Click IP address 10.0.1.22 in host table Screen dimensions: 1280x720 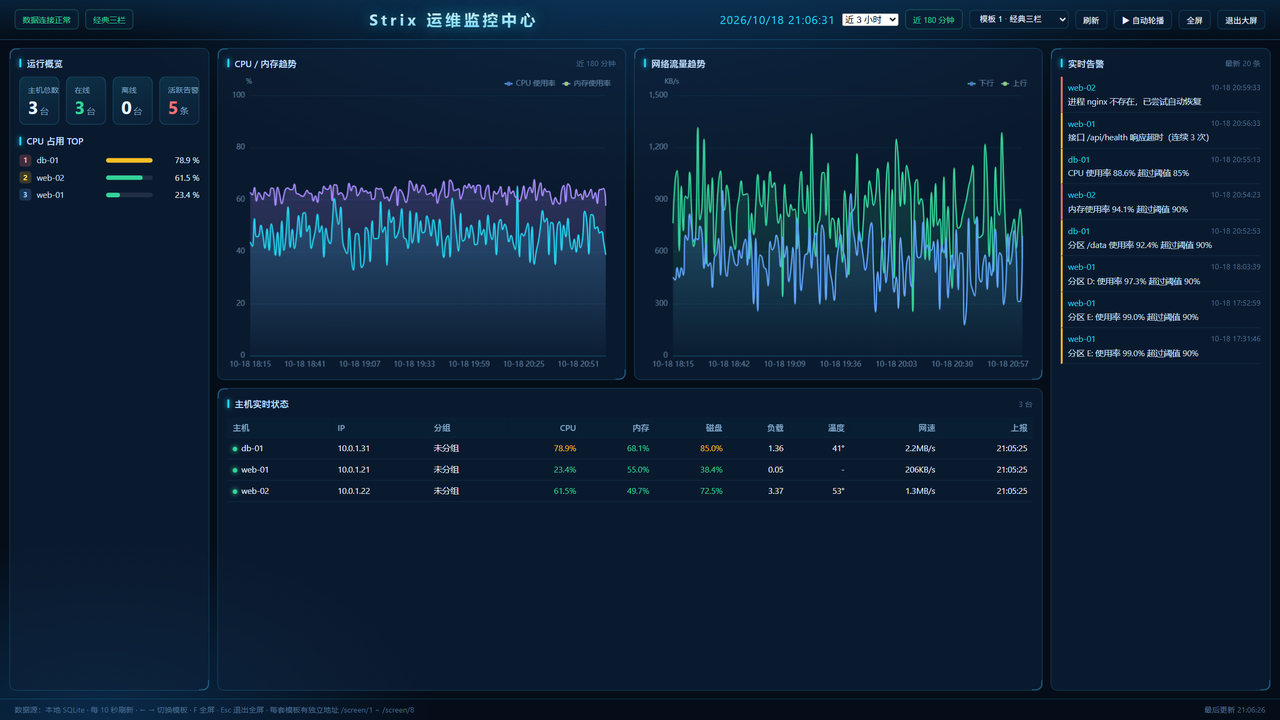pos(354,491)
